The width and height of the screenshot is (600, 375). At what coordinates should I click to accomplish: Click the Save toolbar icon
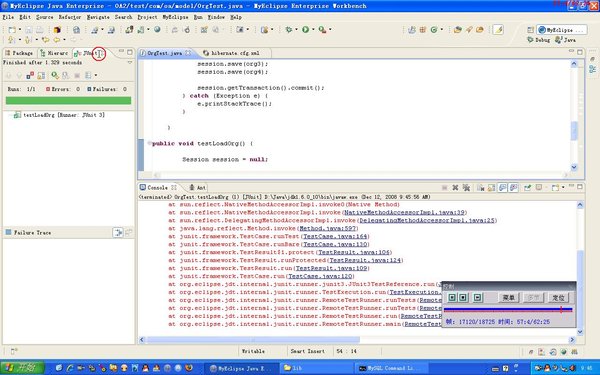[29, 30]
